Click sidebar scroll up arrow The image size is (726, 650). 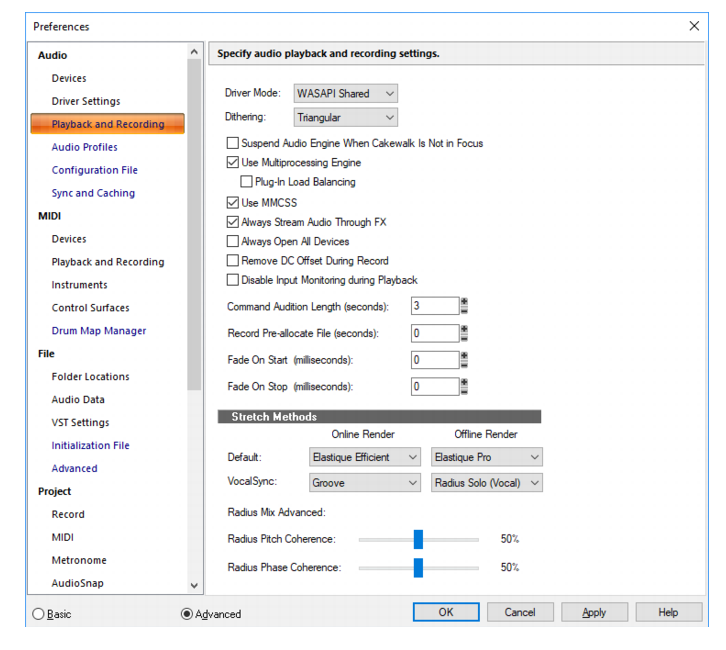pos(194,52)
